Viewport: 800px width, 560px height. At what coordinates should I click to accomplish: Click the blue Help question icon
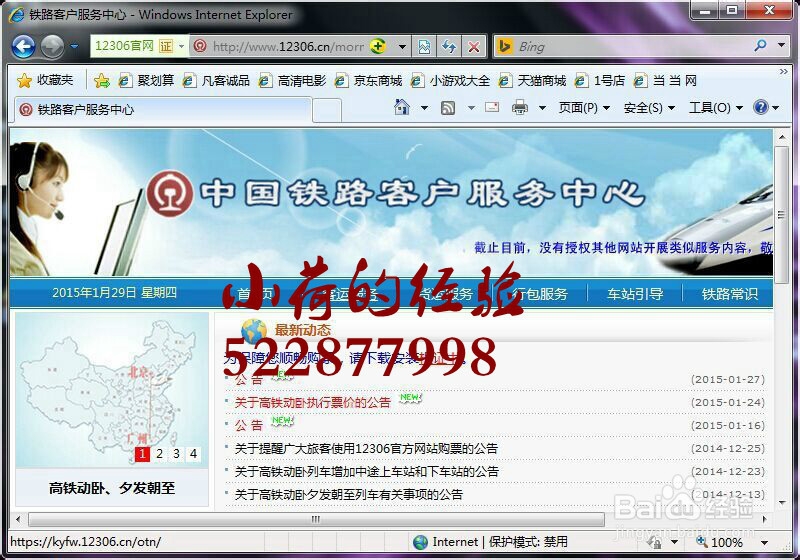coord(760,107)
